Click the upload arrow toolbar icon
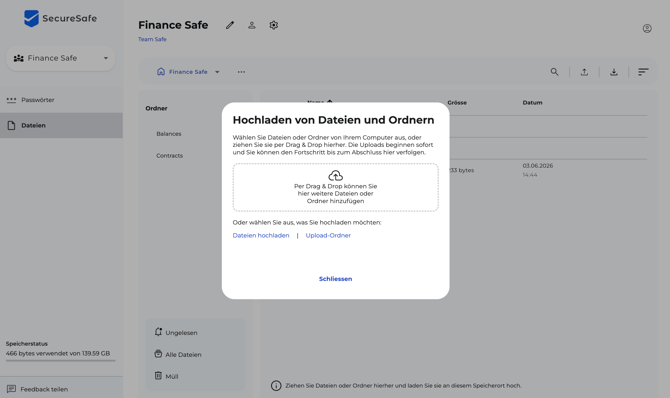This screenshot has width=670, height=398. (584, 72)
